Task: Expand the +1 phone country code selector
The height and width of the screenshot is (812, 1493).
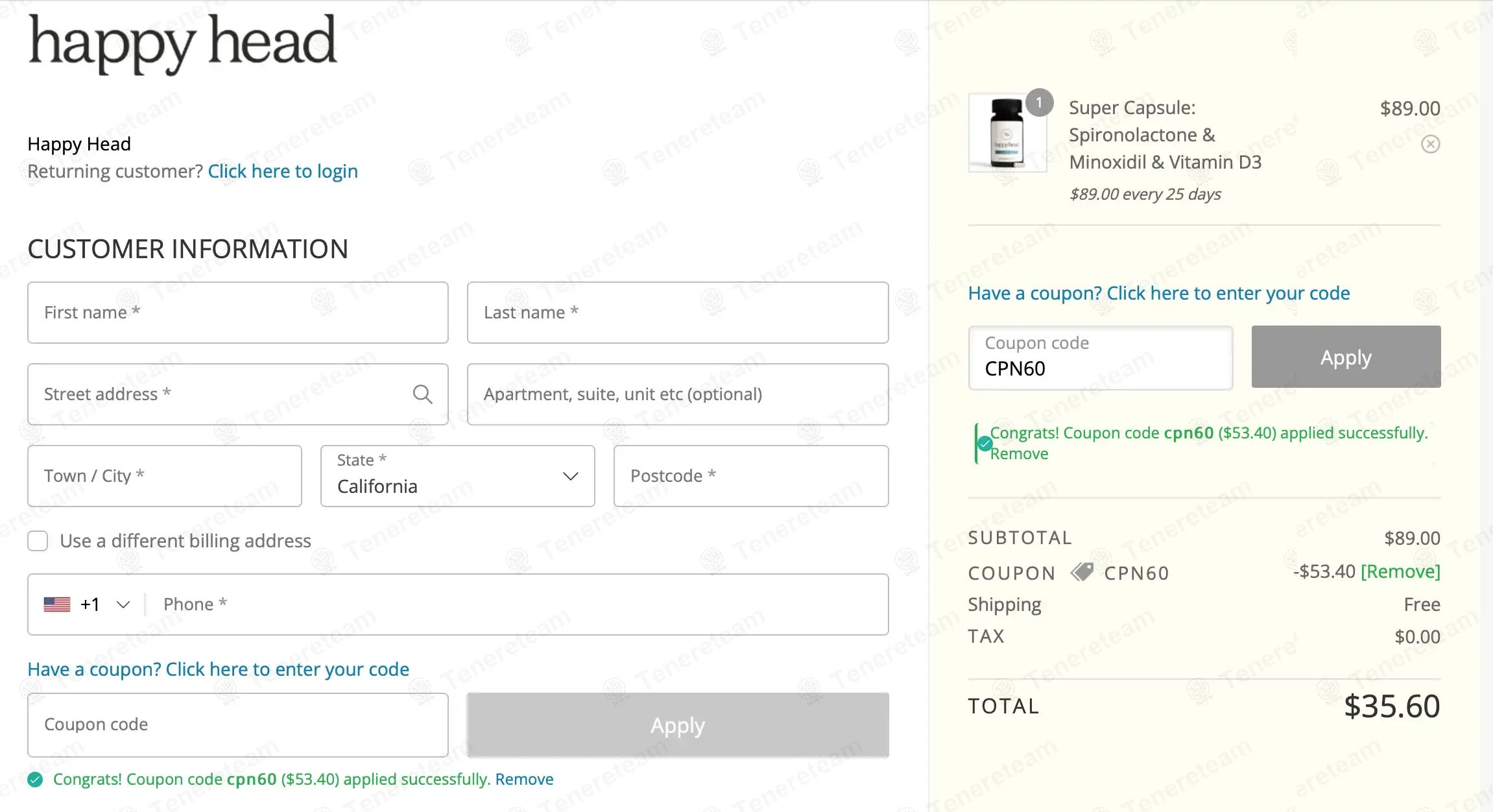Action: pos(123,604)
